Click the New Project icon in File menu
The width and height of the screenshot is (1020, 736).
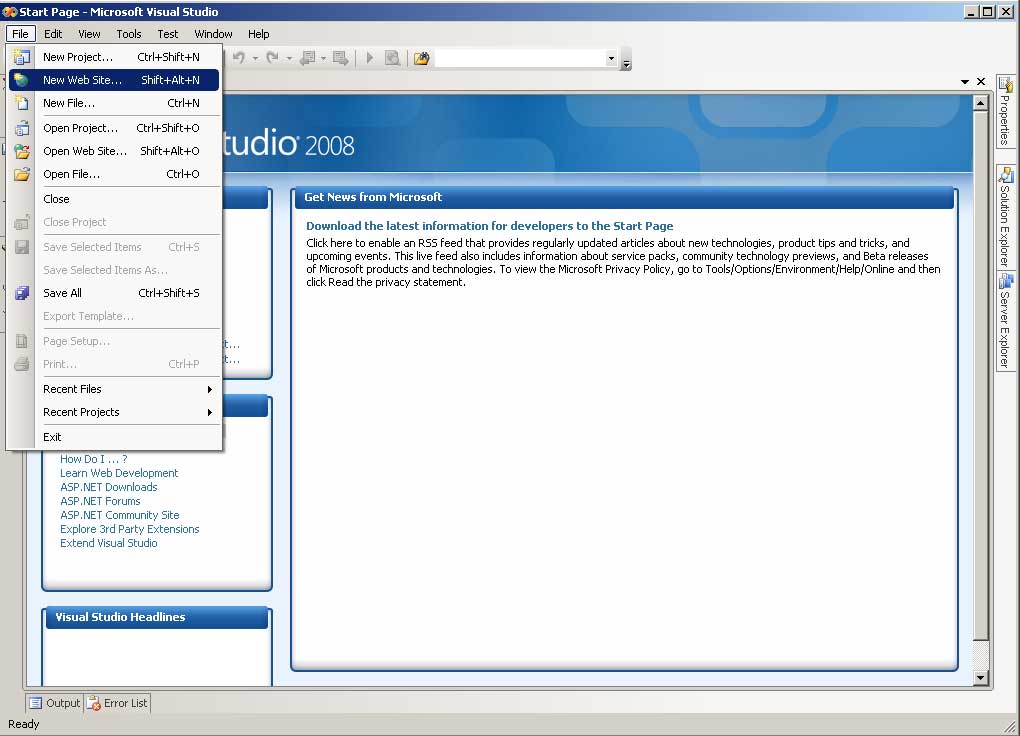click(x=21, y=57)
